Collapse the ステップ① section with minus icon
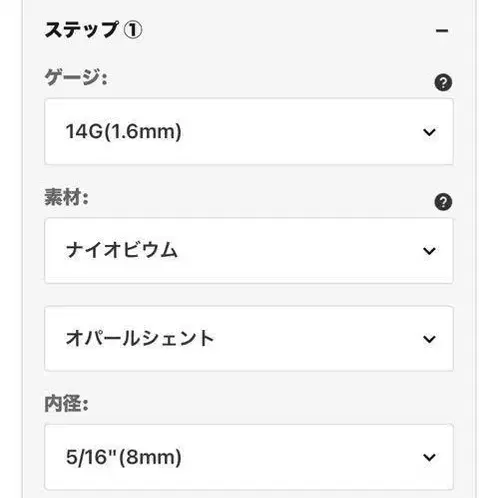Screen dimensions: 498x498 [x=442, y=31]
